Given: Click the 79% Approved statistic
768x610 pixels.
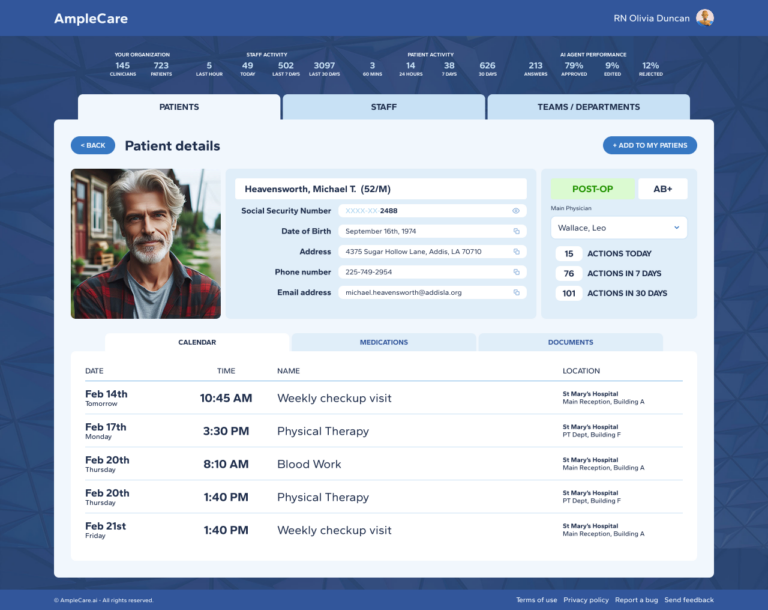Looking at the screenshot, I should tap(574, 69).
